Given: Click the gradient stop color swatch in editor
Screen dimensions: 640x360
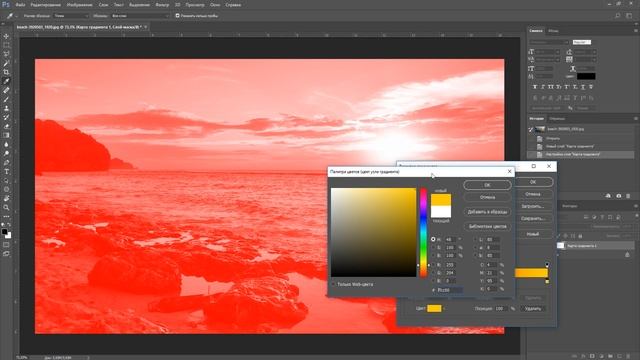Looking at the screenshot, I should click(x=434, y=309).
